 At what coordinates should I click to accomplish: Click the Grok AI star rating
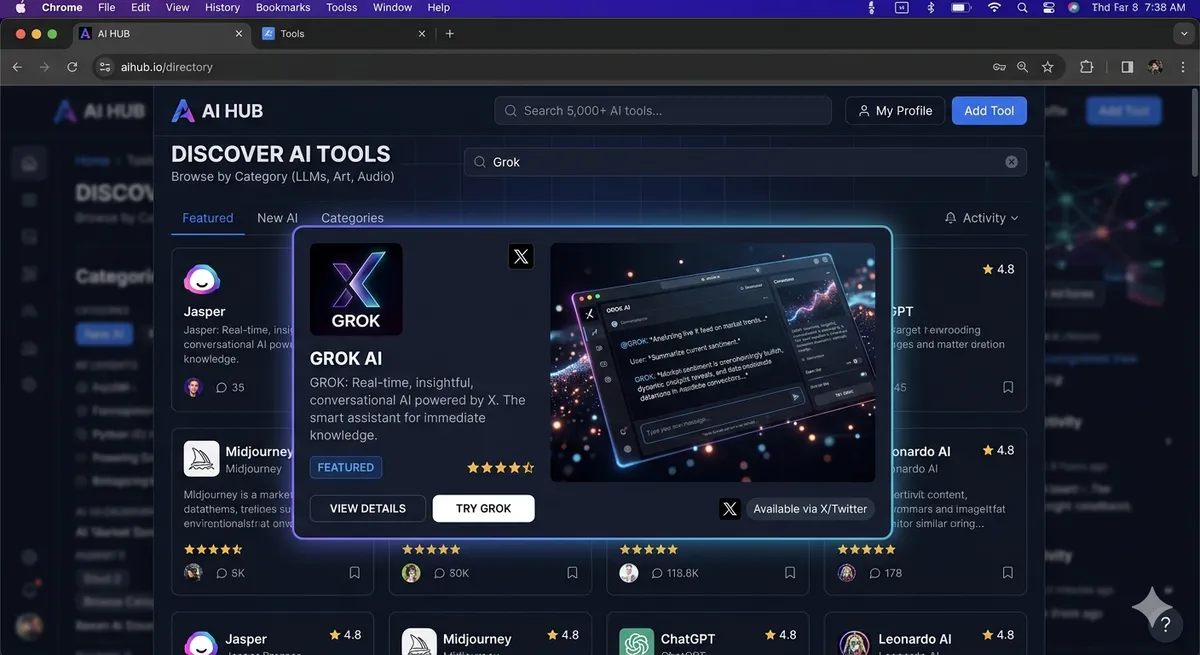pos(501,467)
